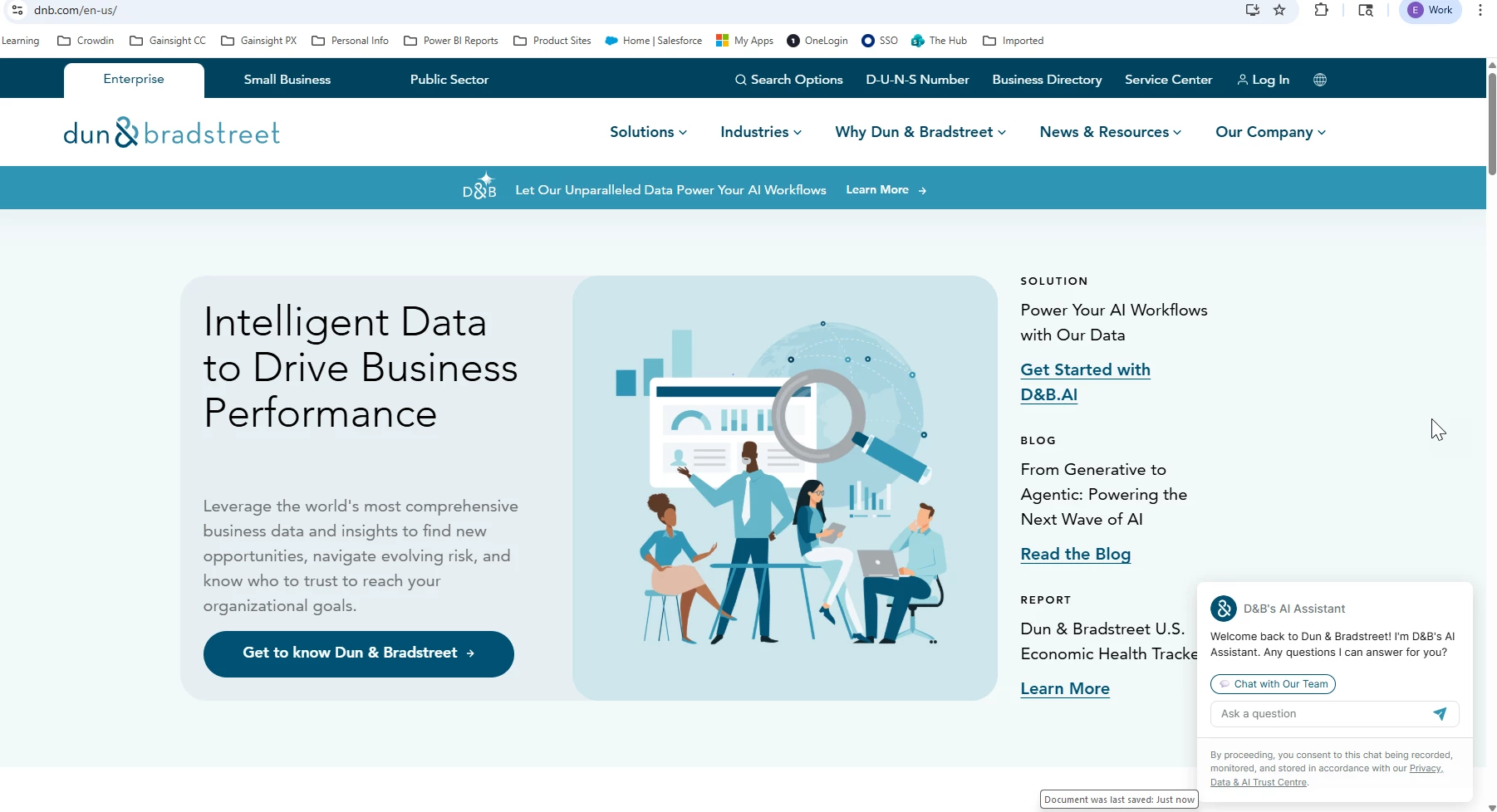The width and height of the screenshot is (1497, 812).
Task: Open the browser extensions puzzle icon
Action: 1321,10
